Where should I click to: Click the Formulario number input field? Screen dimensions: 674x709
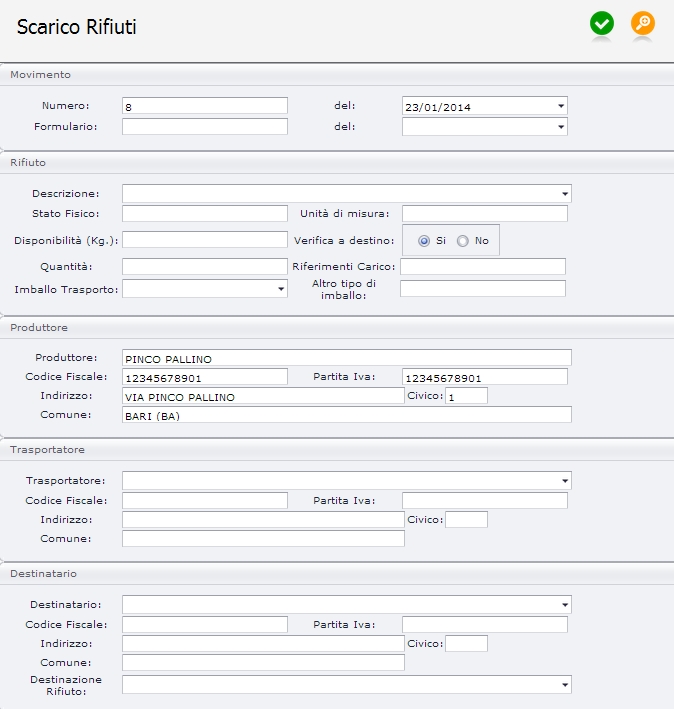pos(205,127)
